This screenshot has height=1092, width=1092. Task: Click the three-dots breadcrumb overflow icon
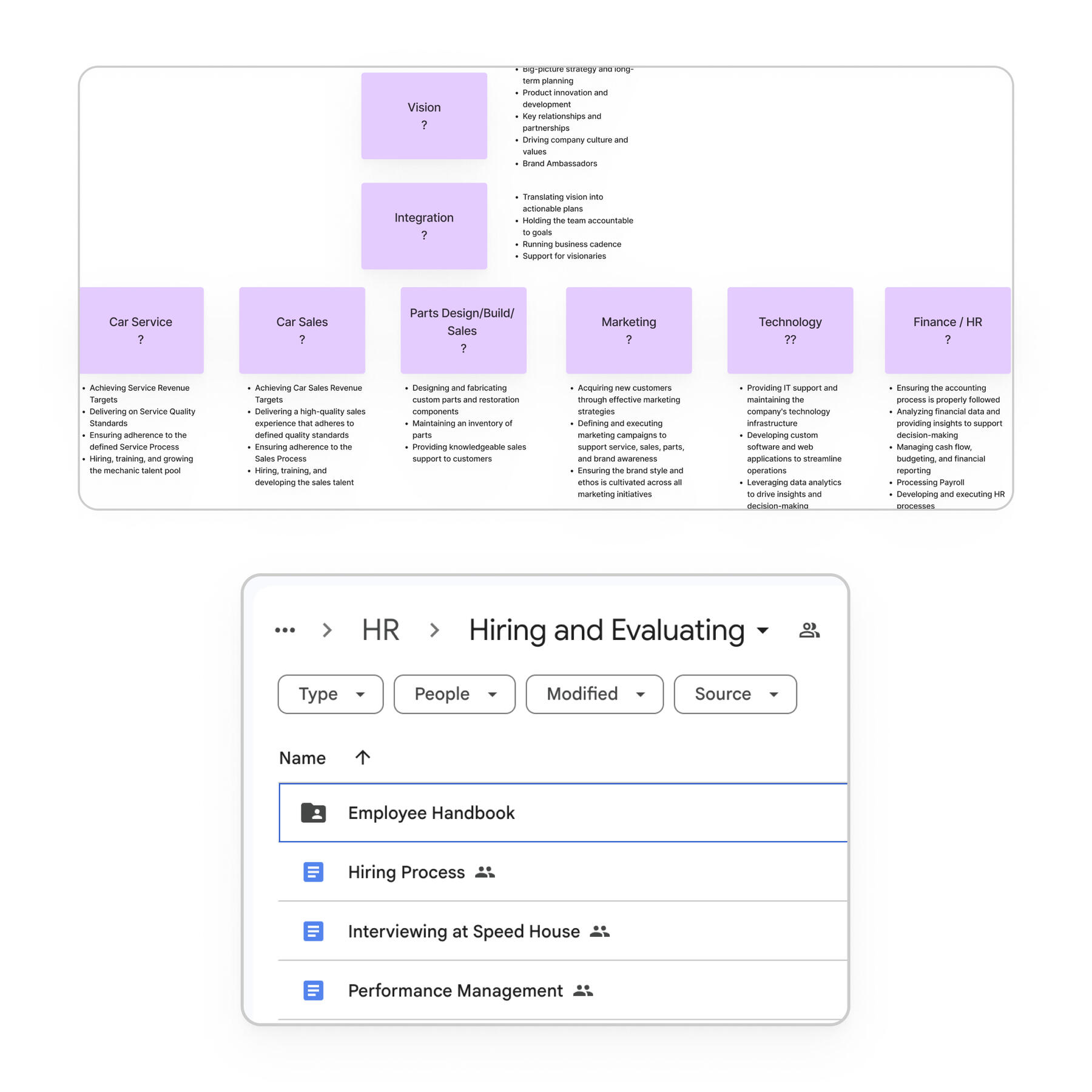[x=285, y=630]
